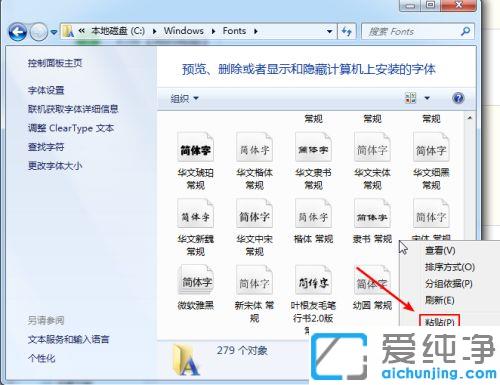500x385 pixels.
Task: Choose 刷新(E) in the context menu
Action: pyautogui.click(x=439, y=300)
